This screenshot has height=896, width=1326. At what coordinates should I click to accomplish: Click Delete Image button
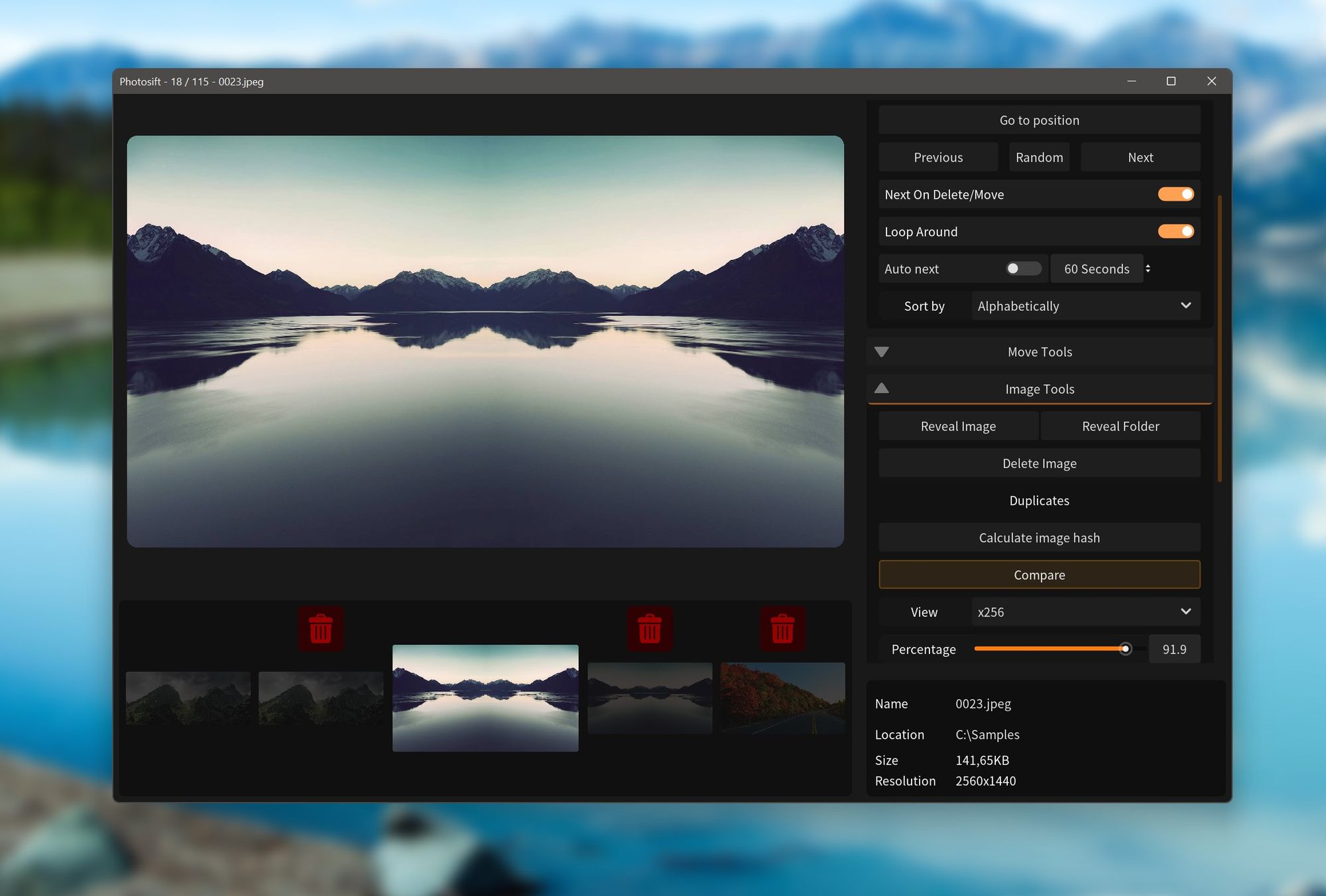click(1039, 463)
